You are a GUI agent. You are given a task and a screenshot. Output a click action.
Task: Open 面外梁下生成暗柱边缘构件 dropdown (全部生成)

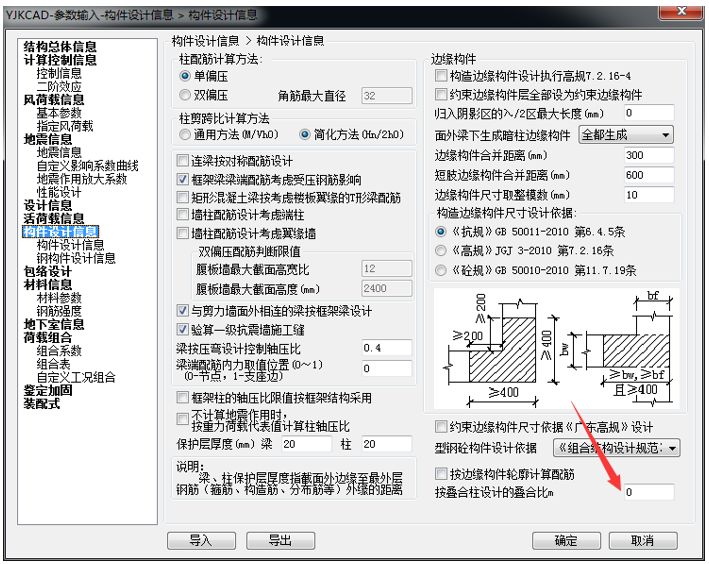coord(626,135)
